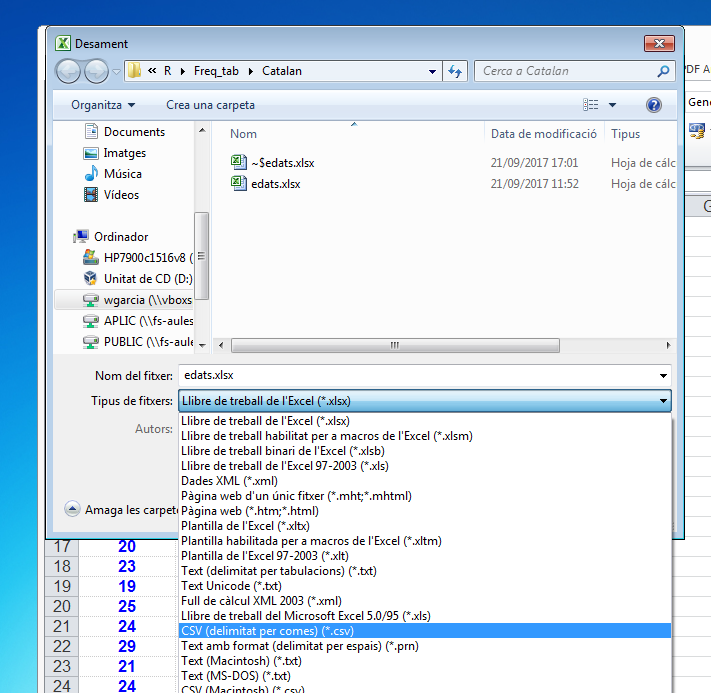The image size is (711, 693).
Task: Select Pàgina web (*.htm;*.html) option
Action: click(425, 511)
